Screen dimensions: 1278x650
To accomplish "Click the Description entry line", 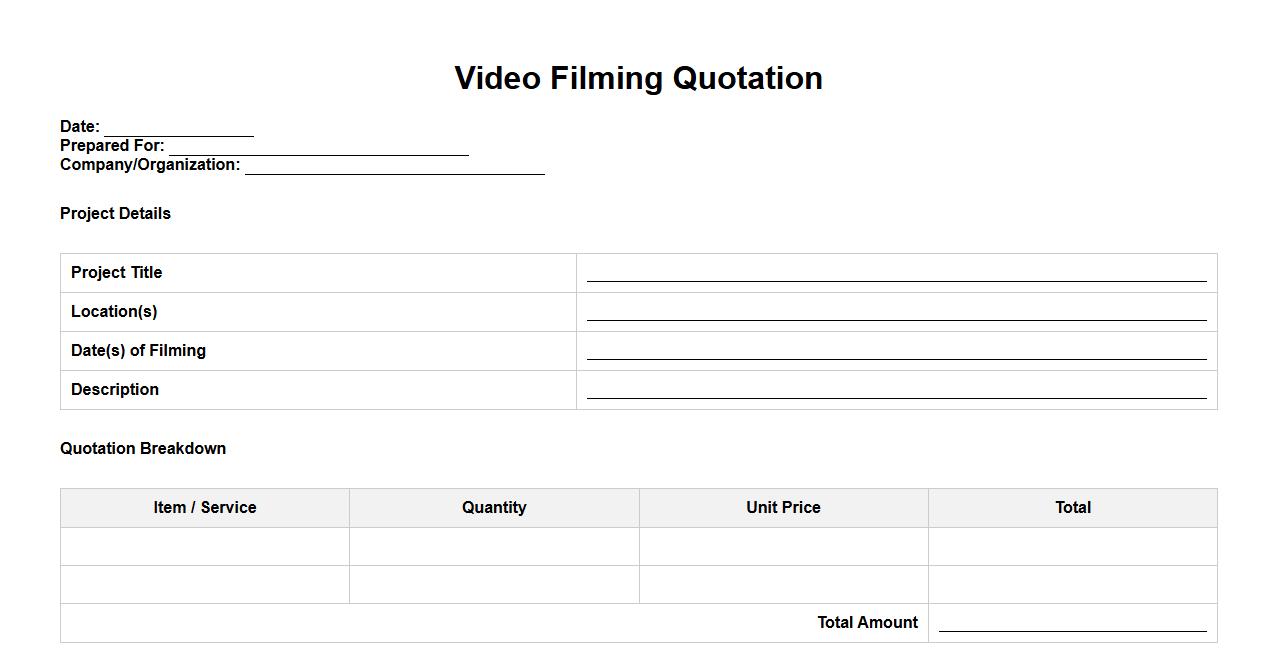I will 896,390.
